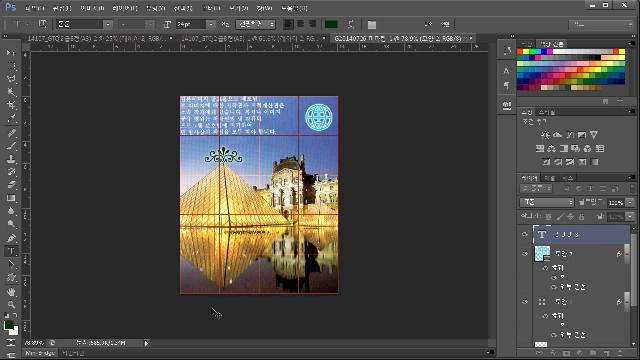Select the Gradient tool
Viewport: 640px width, 360px height.
click(11, 198)
